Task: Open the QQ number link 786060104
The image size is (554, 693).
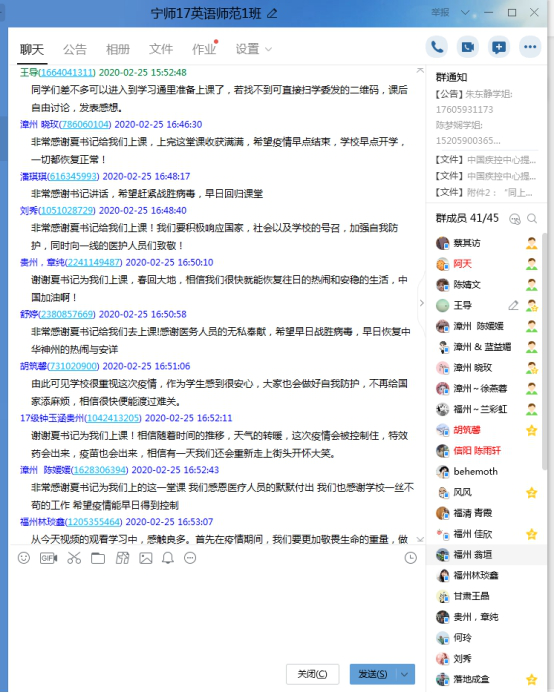Action: pos(85,124)
